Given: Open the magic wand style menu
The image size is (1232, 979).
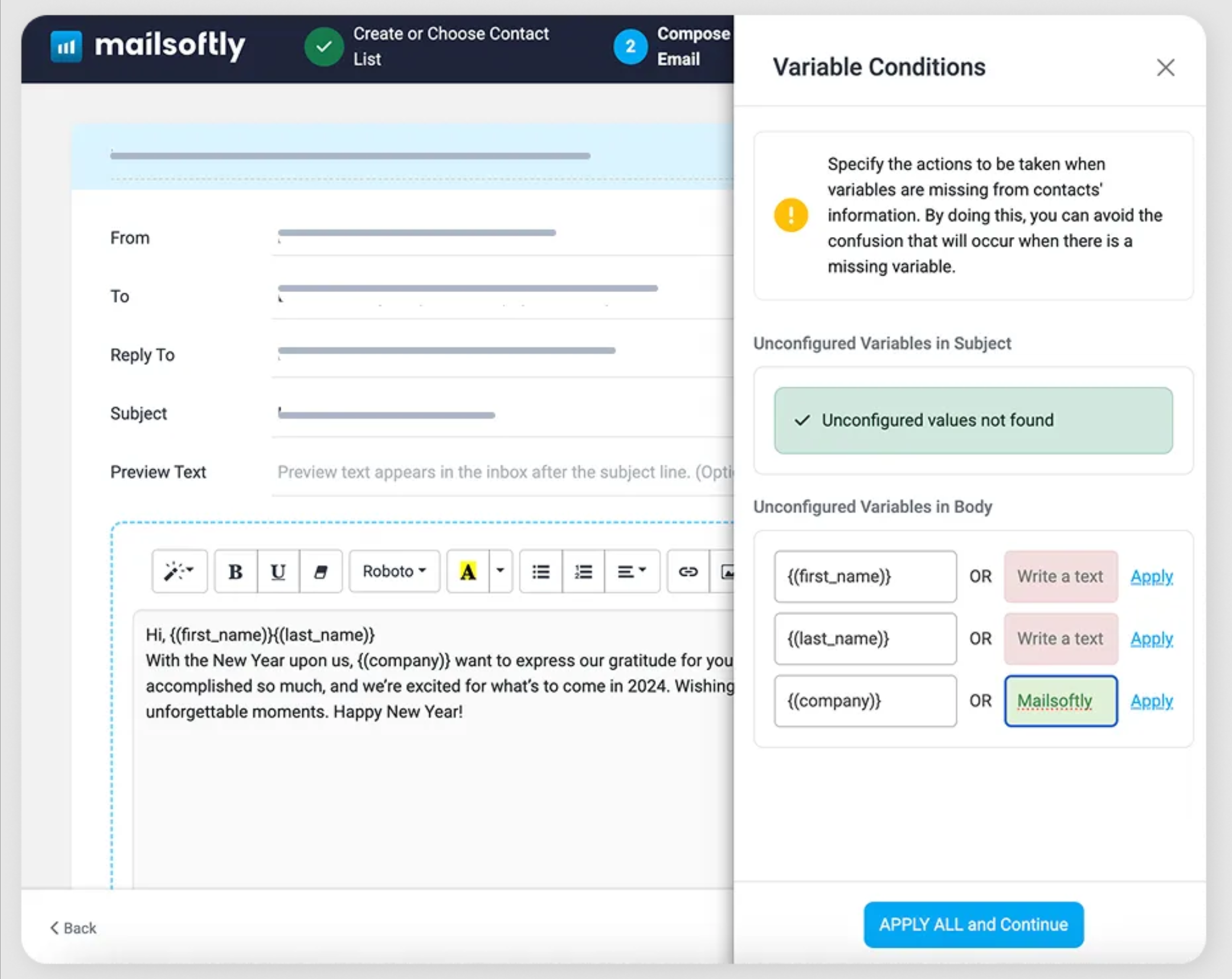Looking at the screenshot, I should [179, 572].
